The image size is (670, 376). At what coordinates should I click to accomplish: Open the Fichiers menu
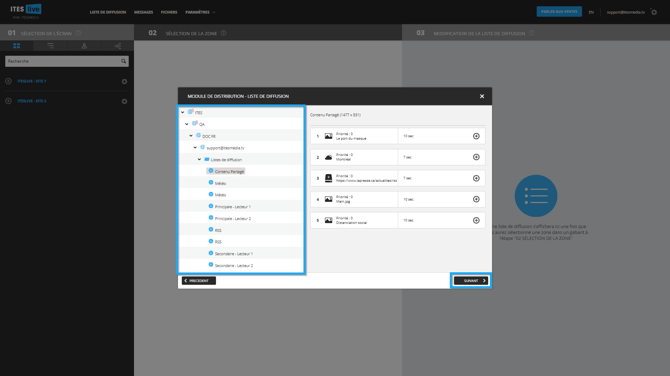coord(169,12)
